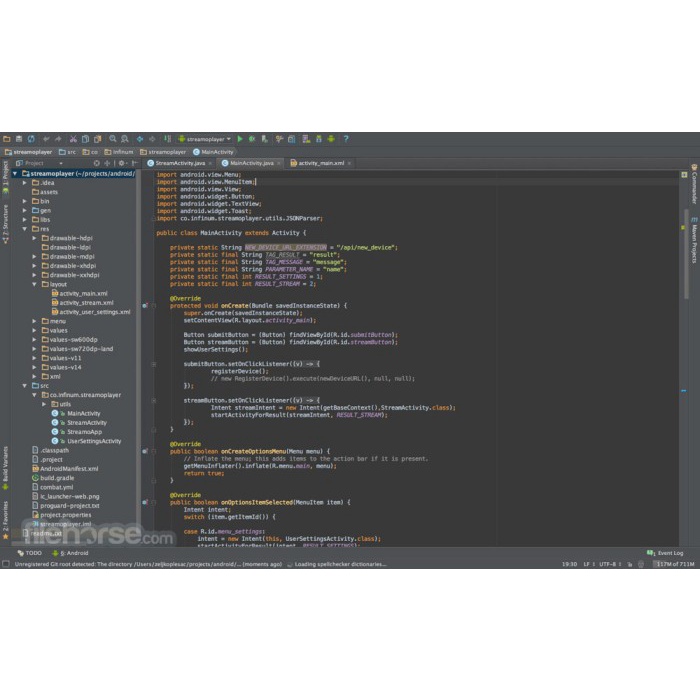Image resolution: width=700 pixels, height=700 pixels.
Task: Redo the edit via toolbar arrow
Action: pyautogui.click(x=58, y=139)
